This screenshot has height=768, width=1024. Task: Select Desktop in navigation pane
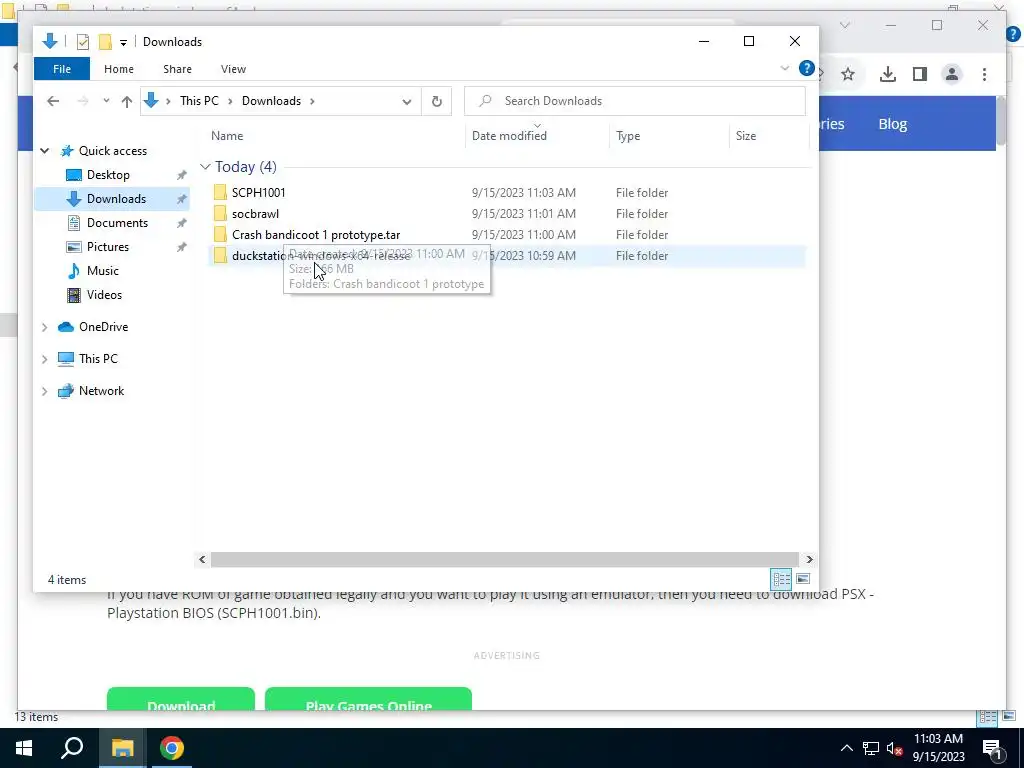click(108, 175)
